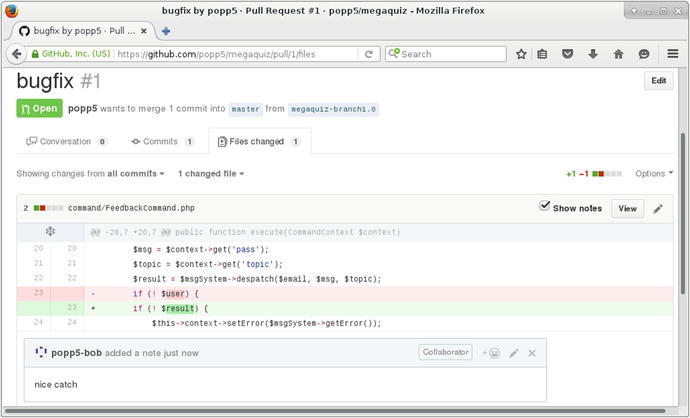
Task: Open the megaquiz-branch1.0 branch link
Action: [x=333, y=109]
